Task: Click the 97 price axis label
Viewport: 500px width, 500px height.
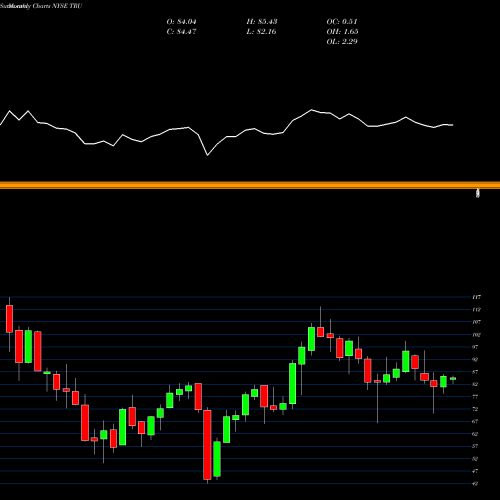Action: tap(475, 347)
